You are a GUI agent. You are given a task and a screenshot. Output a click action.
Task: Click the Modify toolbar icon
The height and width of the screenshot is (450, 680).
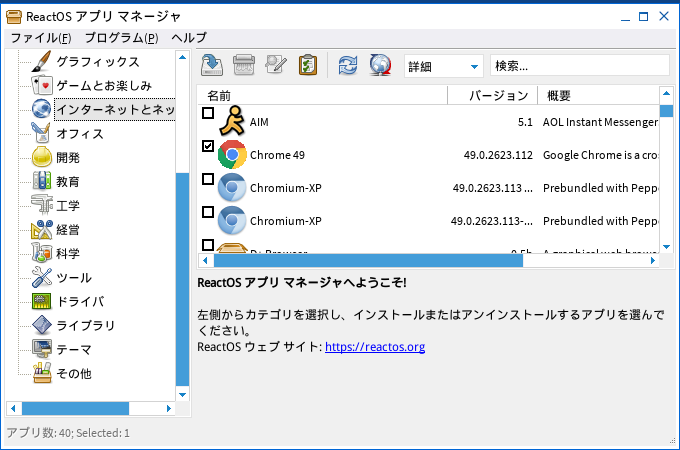[276, 65]
